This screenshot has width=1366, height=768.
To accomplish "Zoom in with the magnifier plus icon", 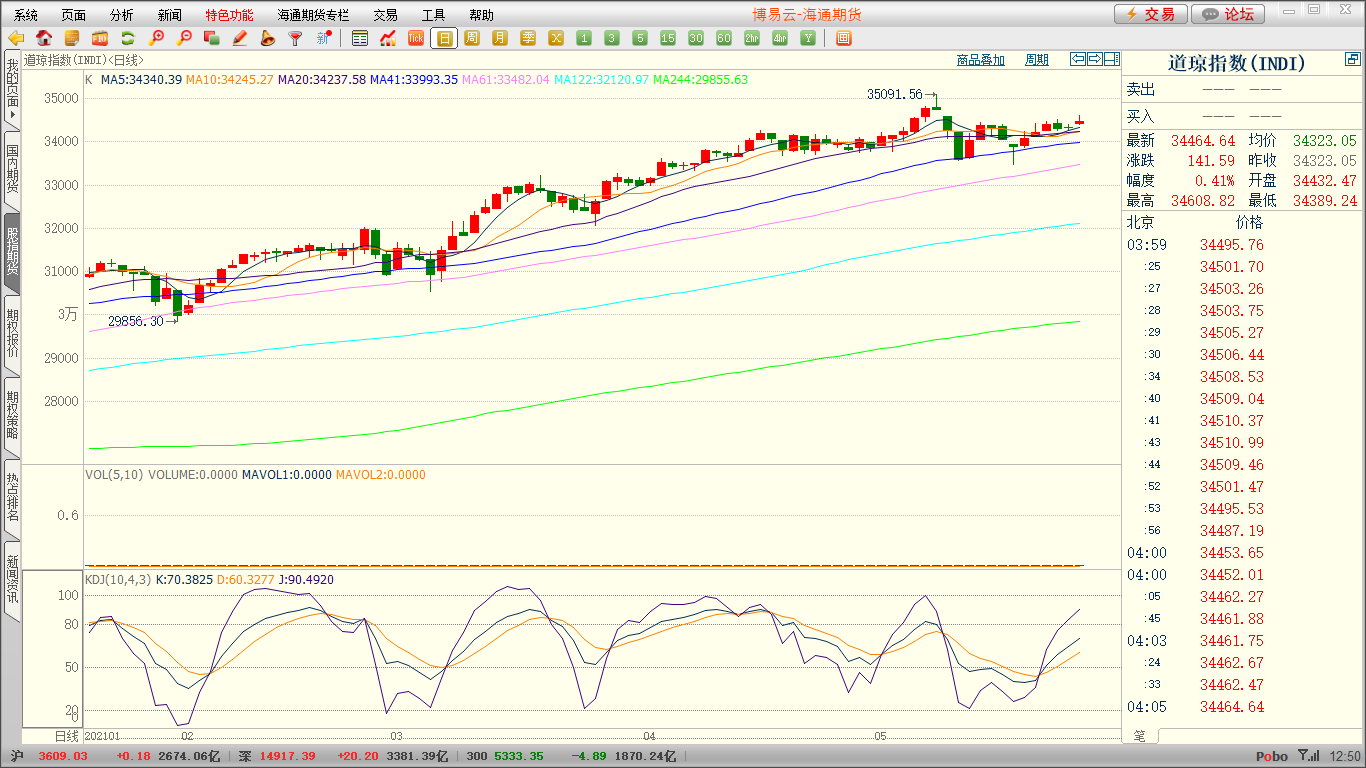I will point(156,38).
